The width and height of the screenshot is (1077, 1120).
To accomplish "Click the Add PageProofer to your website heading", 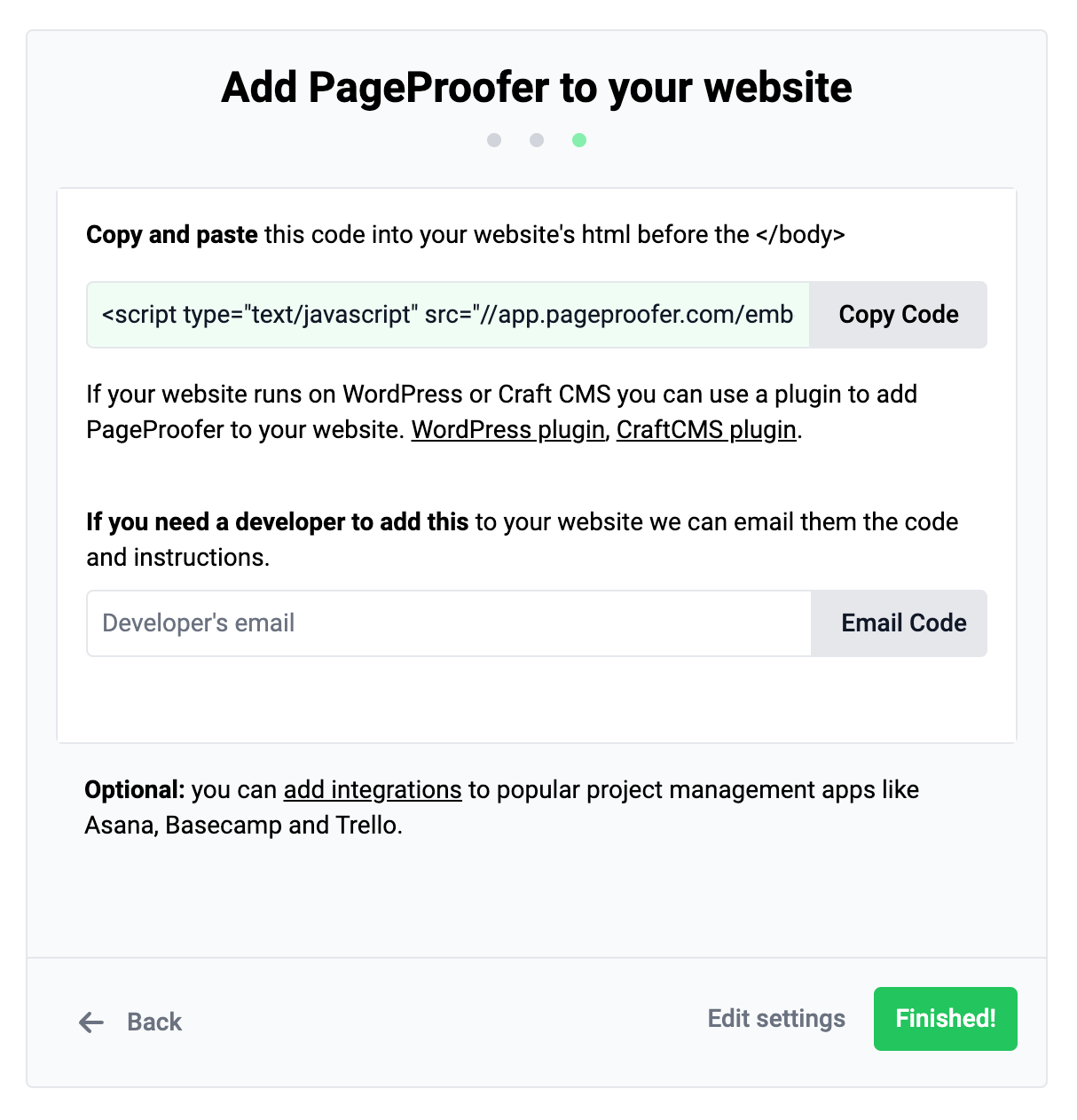I will [537, 88].
